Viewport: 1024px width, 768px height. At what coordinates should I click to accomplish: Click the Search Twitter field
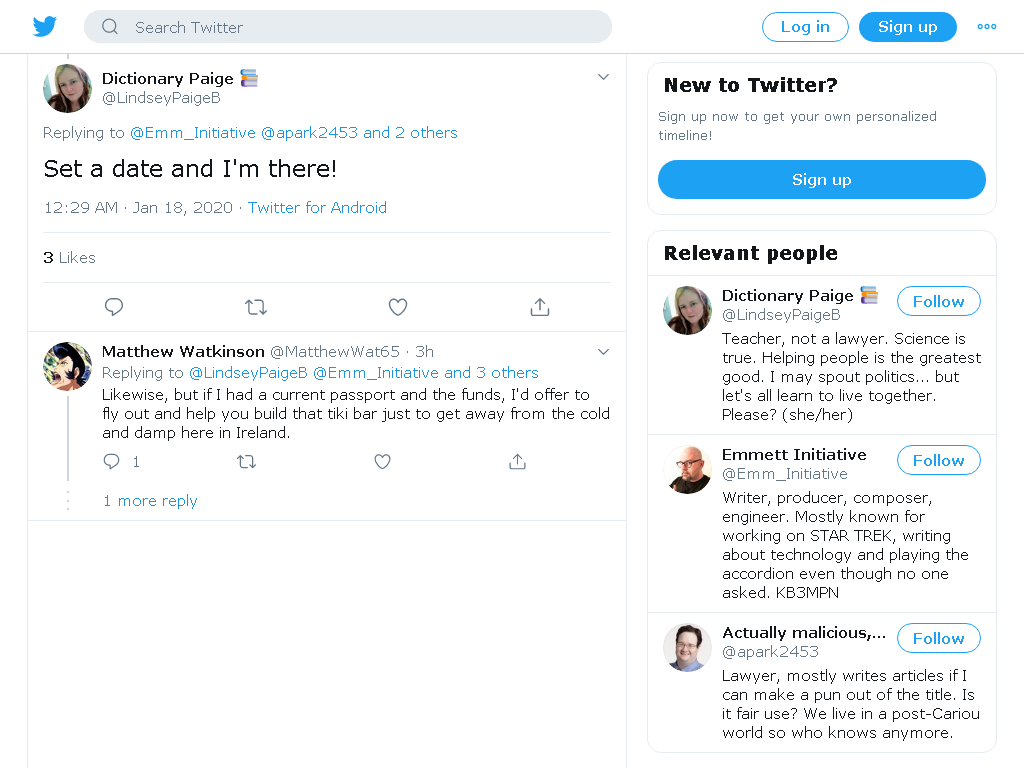347,27
